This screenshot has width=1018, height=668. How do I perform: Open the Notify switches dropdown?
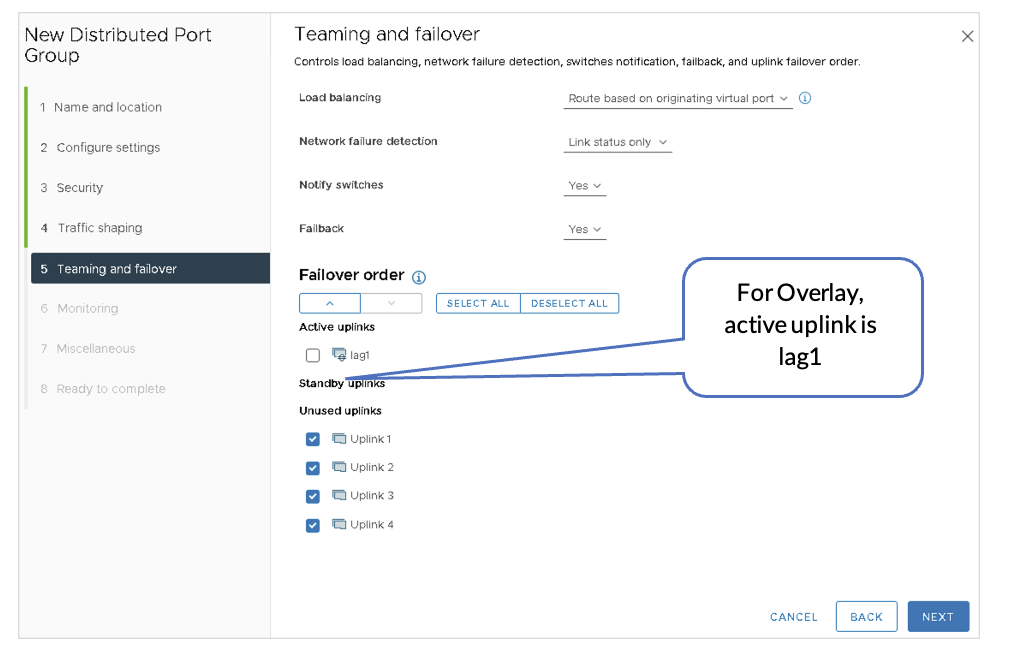coord(585,186)
